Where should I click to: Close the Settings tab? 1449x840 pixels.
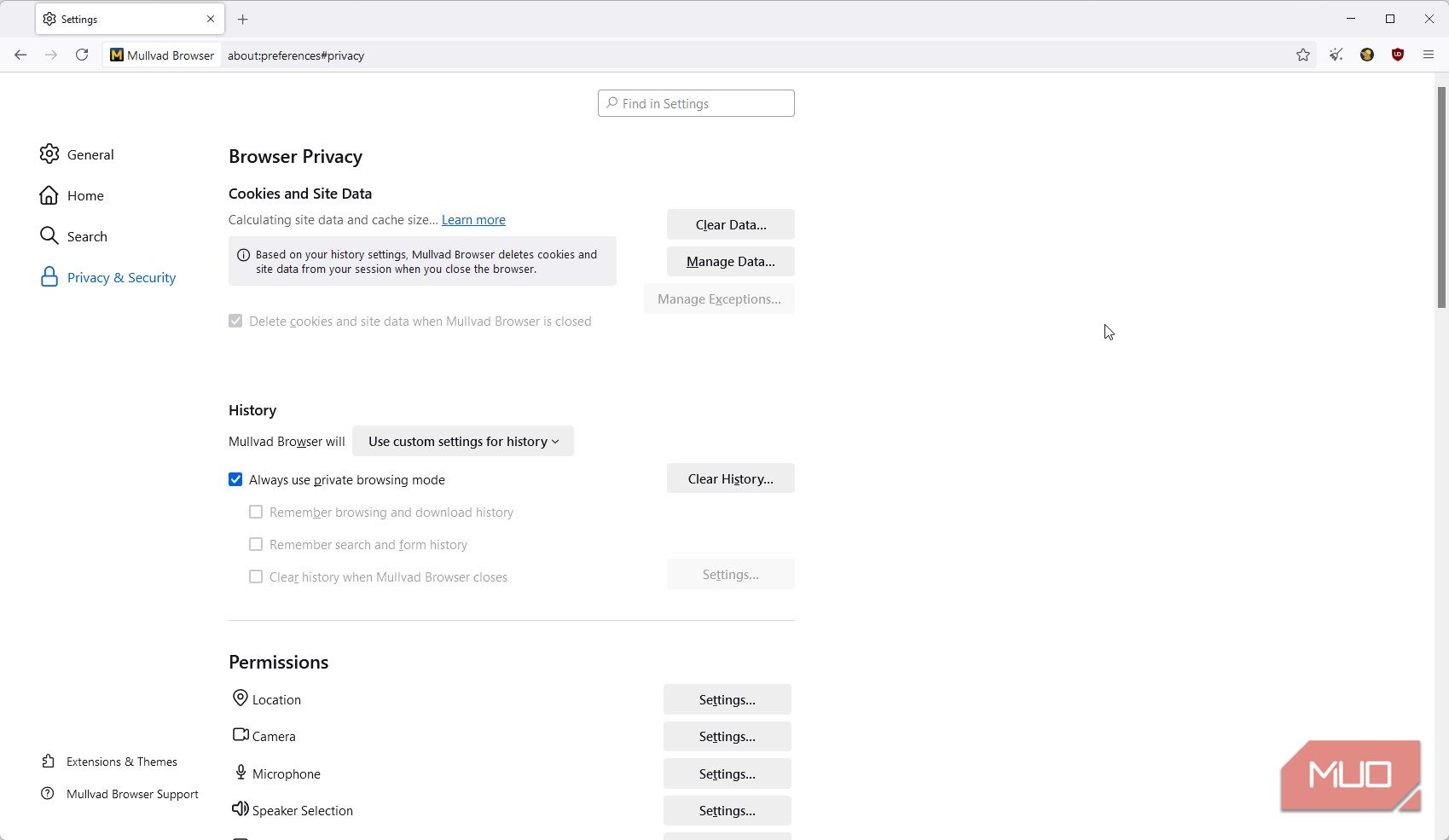(211, 19)
